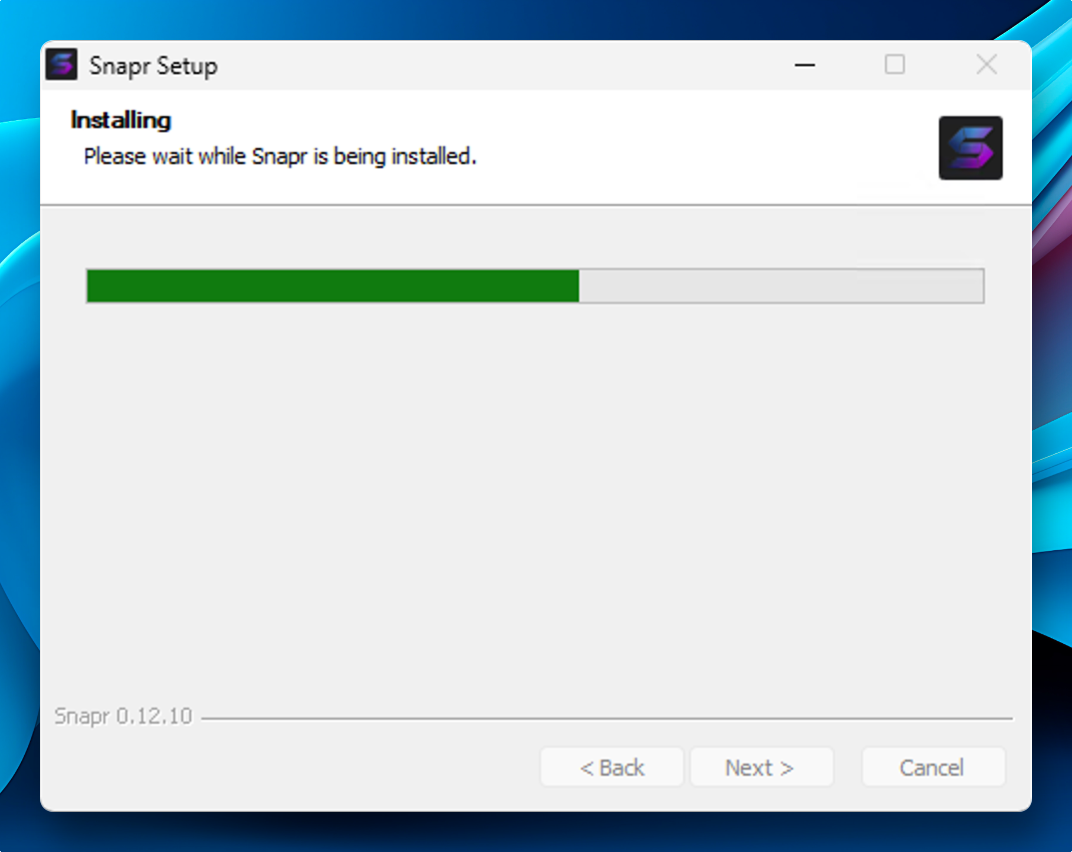Minimize the Snapr Setup window
Viewport: 1072px width, 852px height.
coord(804,64)
